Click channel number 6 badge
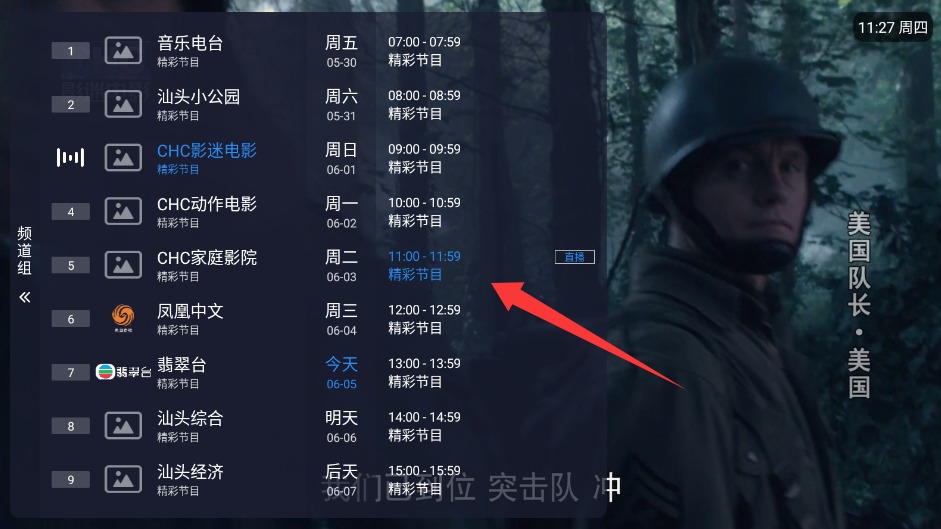Image resolution: width=941 pixels, height=529 pixels. (70, 319)
